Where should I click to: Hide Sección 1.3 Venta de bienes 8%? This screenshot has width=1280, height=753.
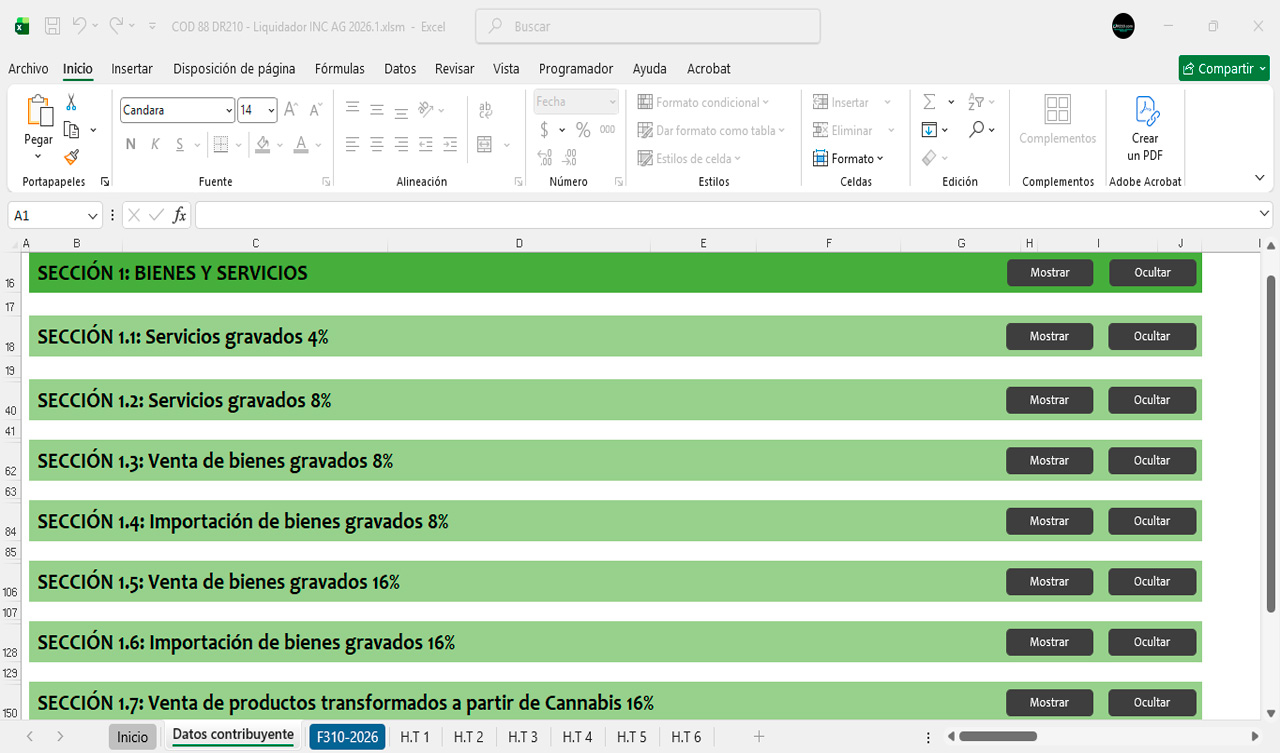coord(1151,461)
